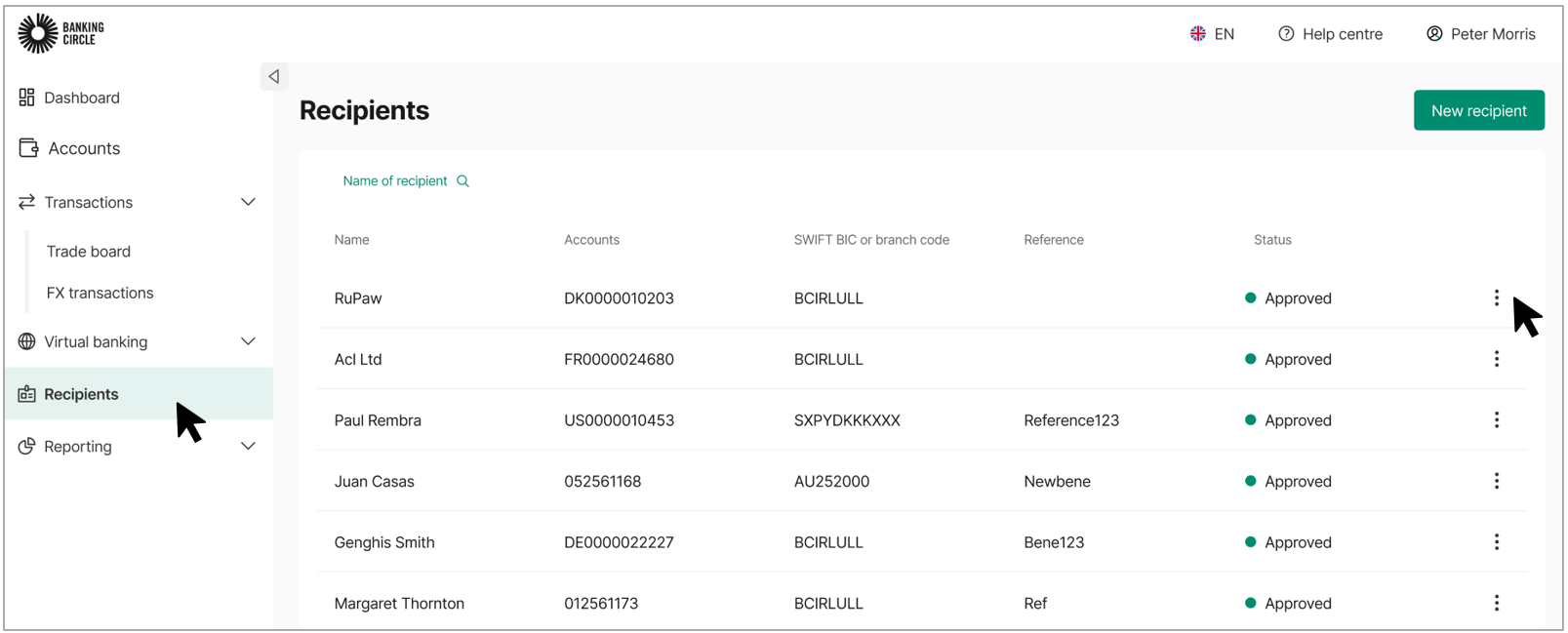This screenshot has height=633, width=1568.
Task: Click the Peter Morris user avatar icon
Action: coord(1434,34)
